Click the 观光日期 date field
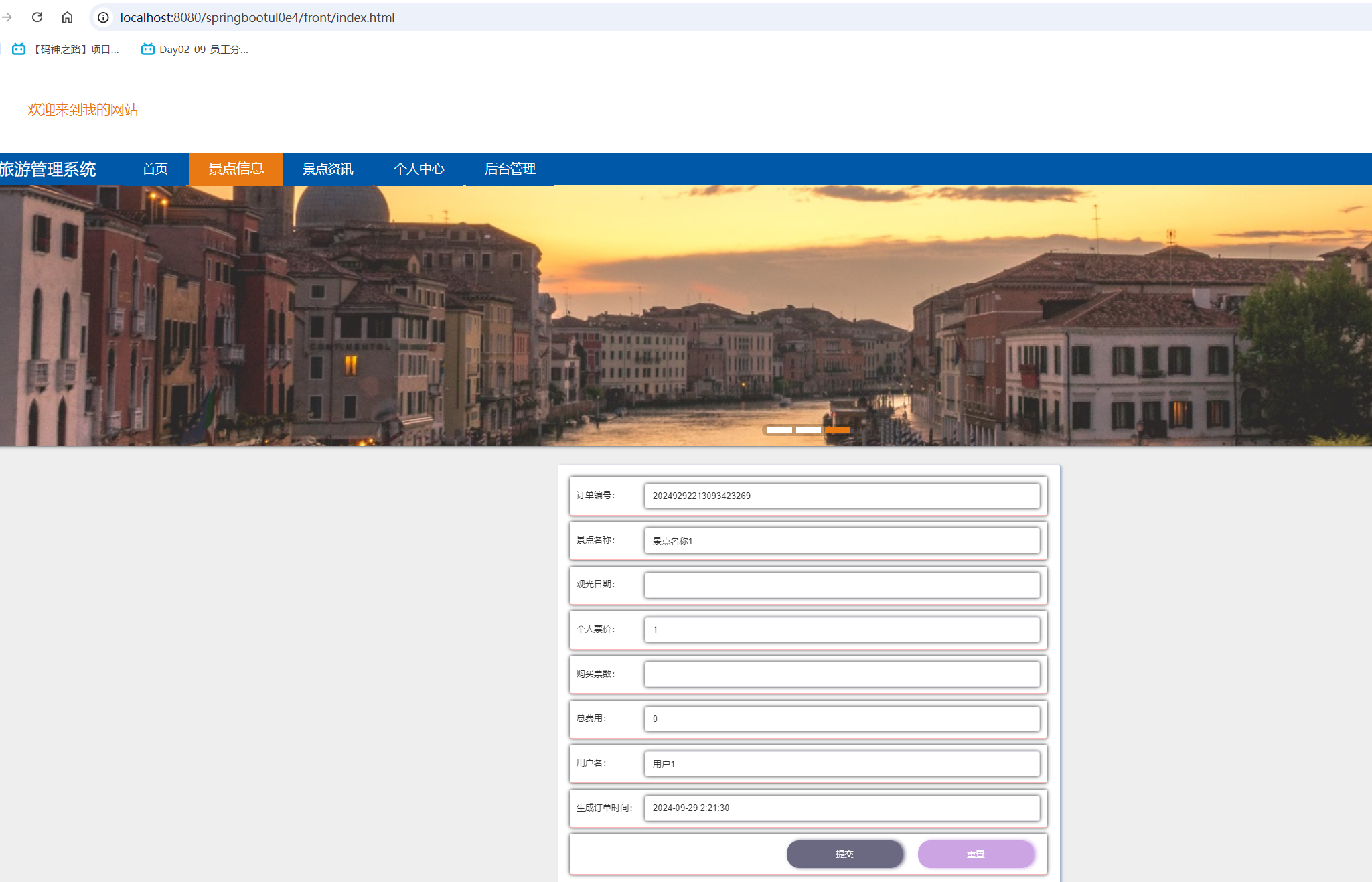Image resolution: width=1372 pixels, height=882 pixels. pyautogui.click(x=842, y=585)
